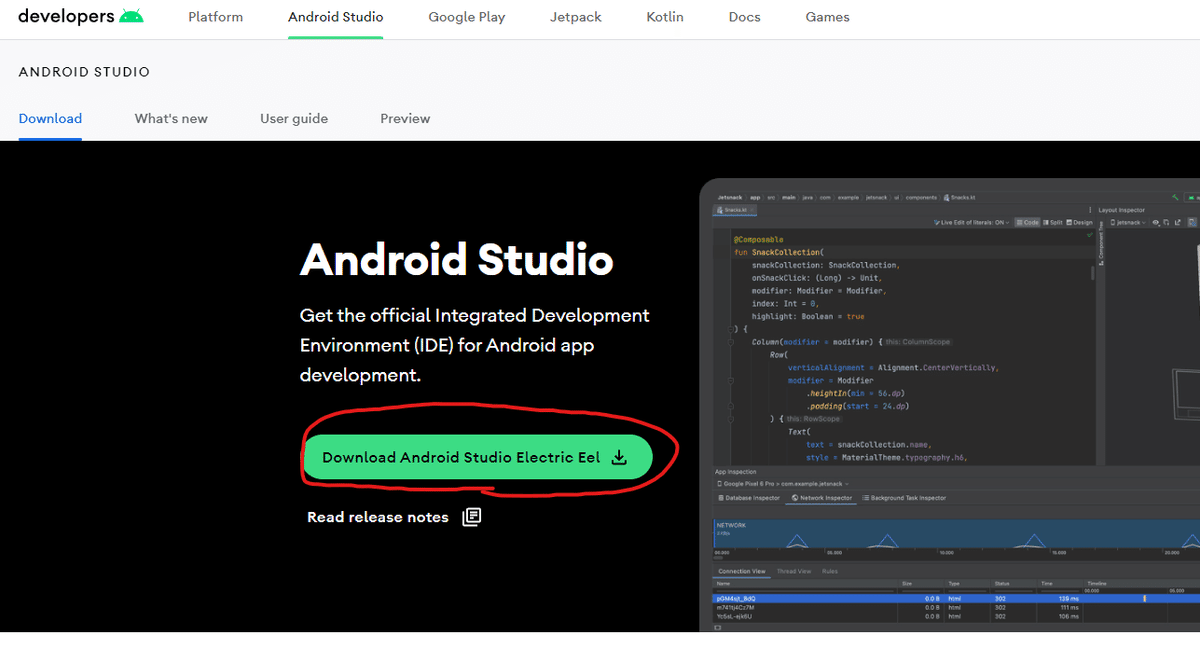1200x649 pixels.
Task: Open the Read release notes link
Action: [x=394, y=517]
